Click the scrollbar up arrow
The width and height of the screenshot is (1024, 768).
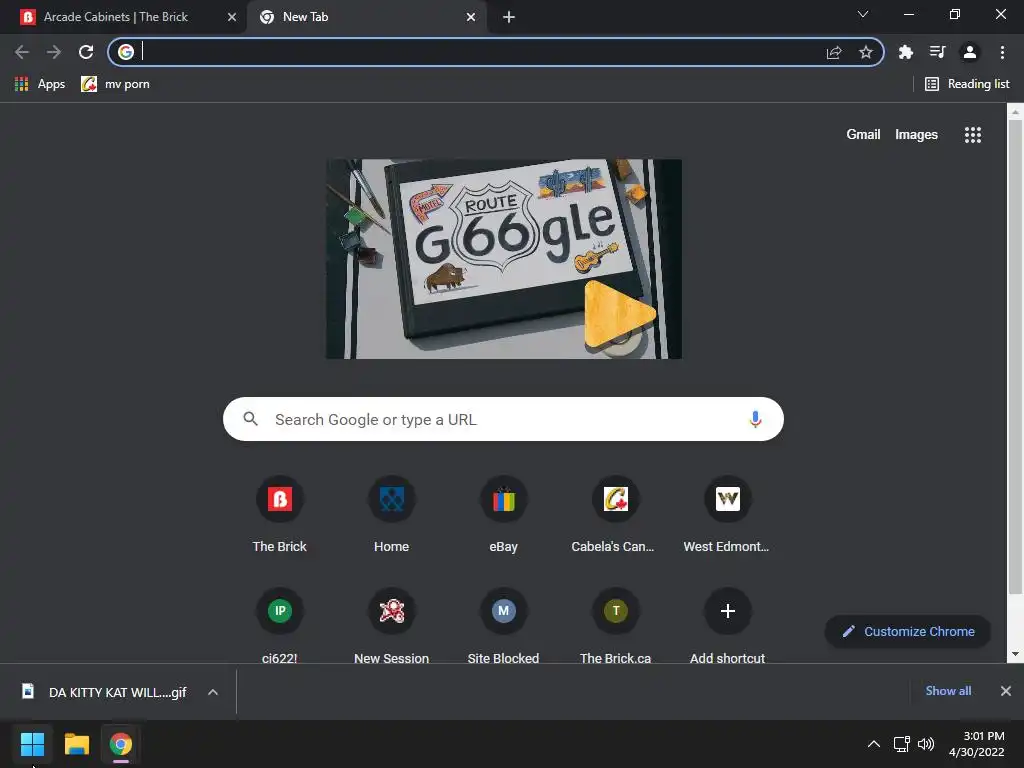(1015, 112)
